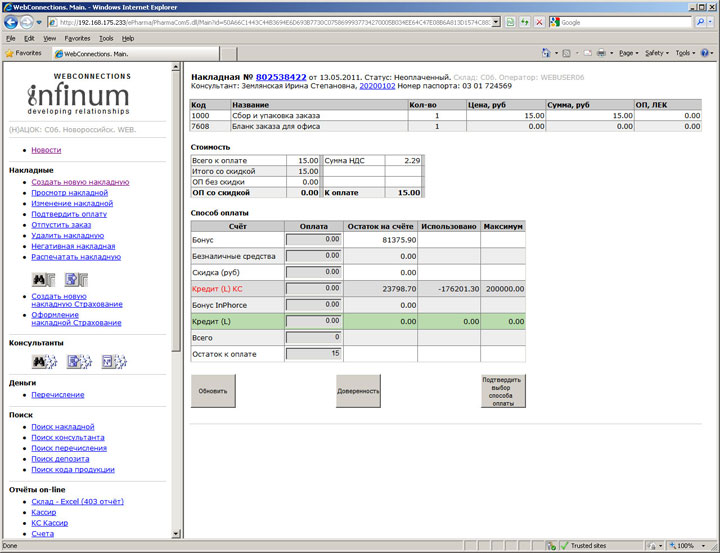Go forward with the browser Forward arrow

click(27, 22)
